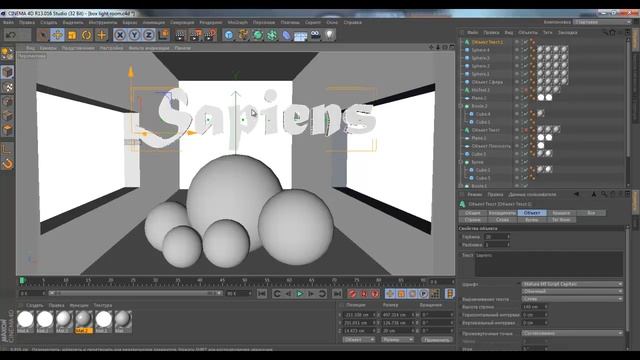Activate the Rotate tool in toolbar
Screen dimensions: 640x360
coord(87,35)
